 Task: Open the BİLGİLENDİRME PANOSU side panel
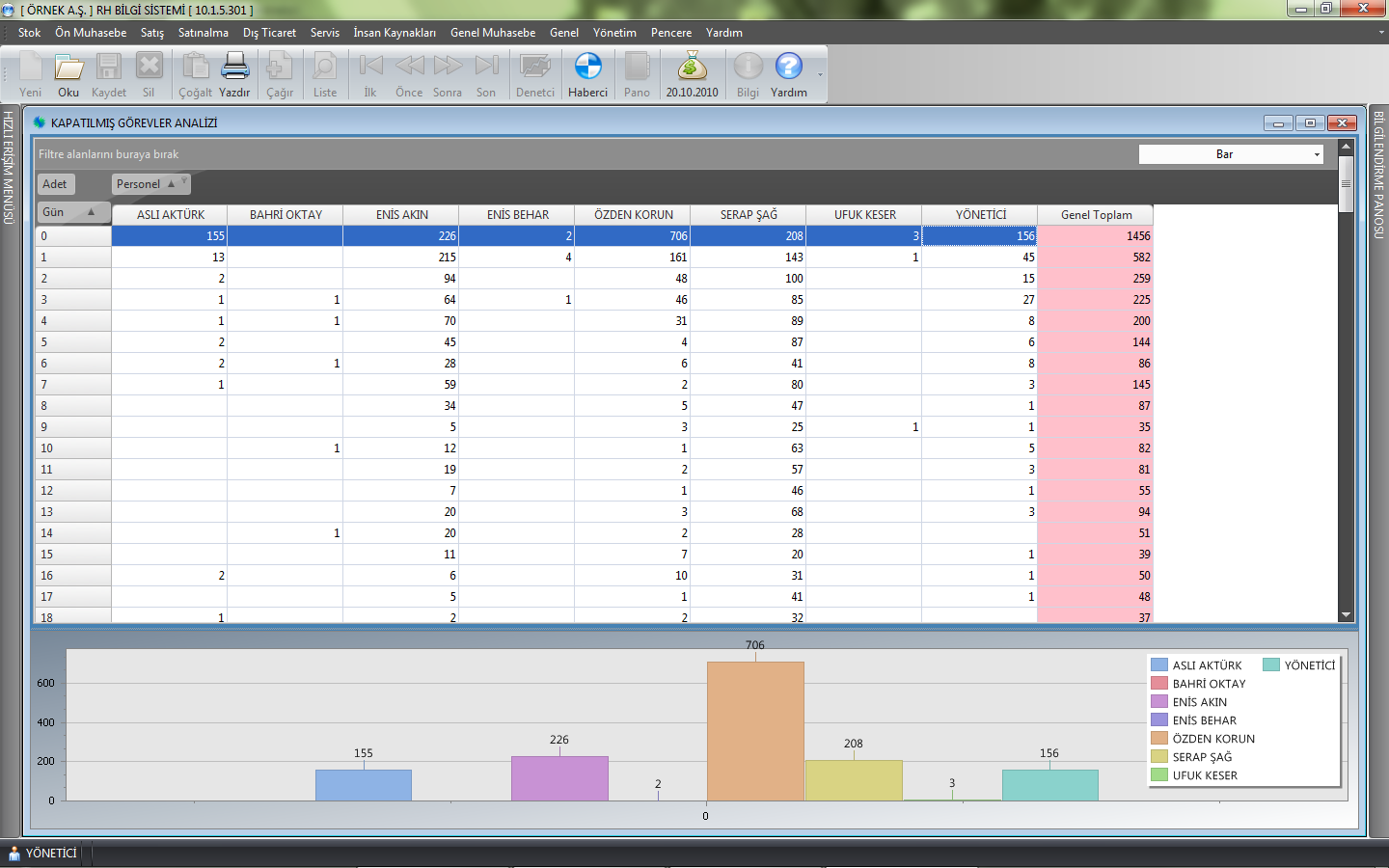pos(1378,174)
